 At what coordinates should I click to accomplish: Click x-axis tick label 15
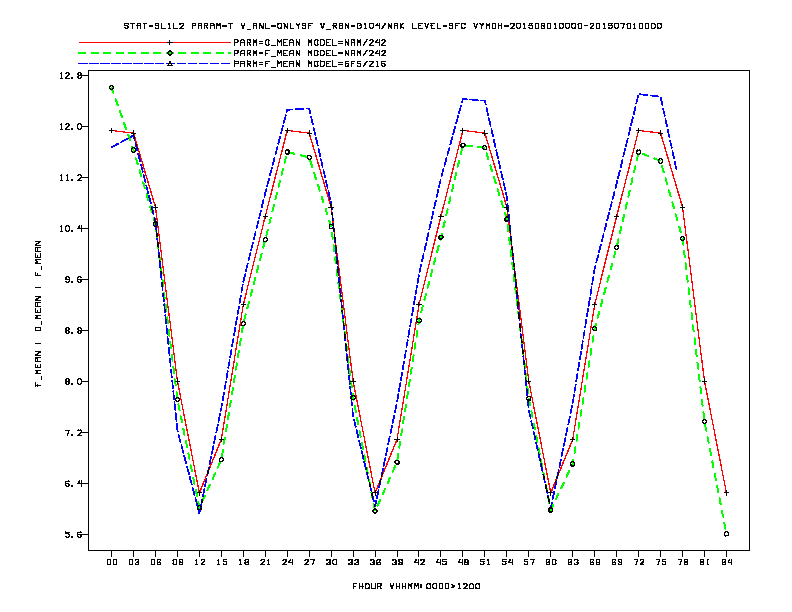221,562
